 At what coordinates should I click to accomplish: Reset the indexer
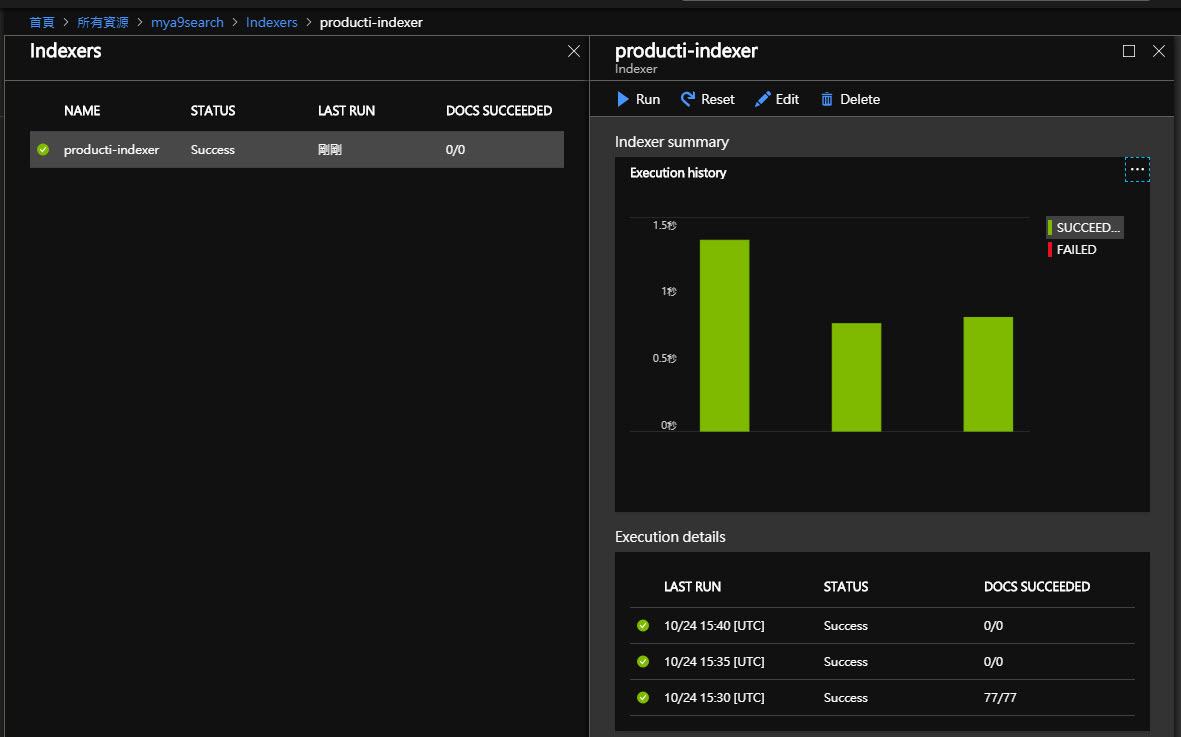point(707,99)
